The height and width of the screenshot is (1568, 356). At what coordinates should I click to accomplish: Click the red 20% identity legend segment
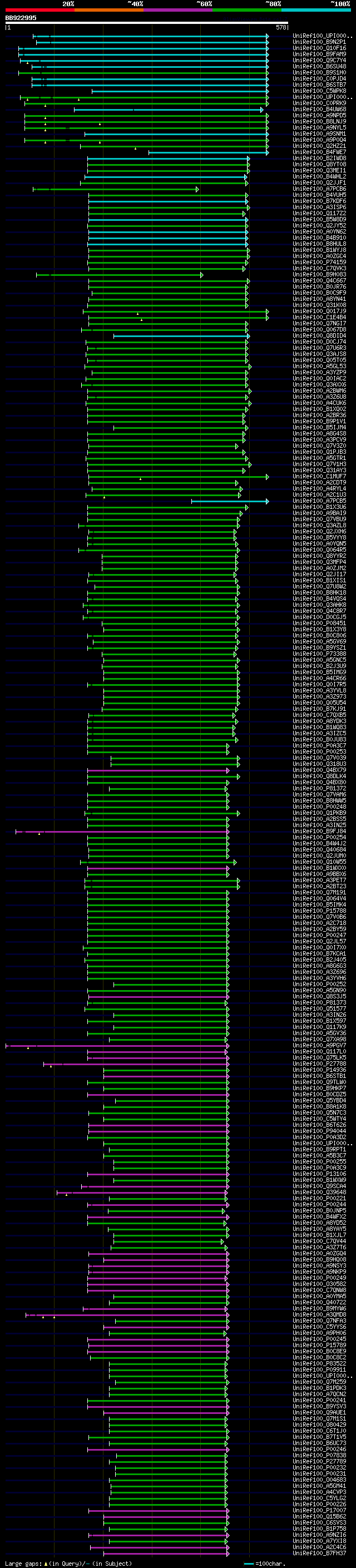tap(39, 11)
